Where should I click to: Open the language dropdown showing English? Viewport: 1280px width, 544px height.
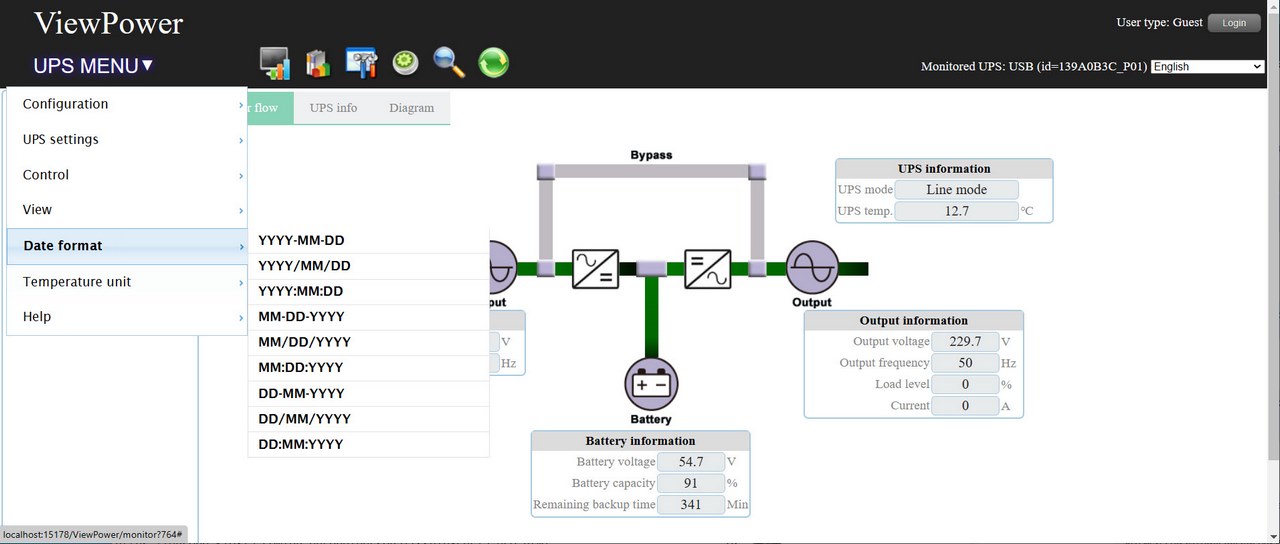click(x=1208, y=67)
